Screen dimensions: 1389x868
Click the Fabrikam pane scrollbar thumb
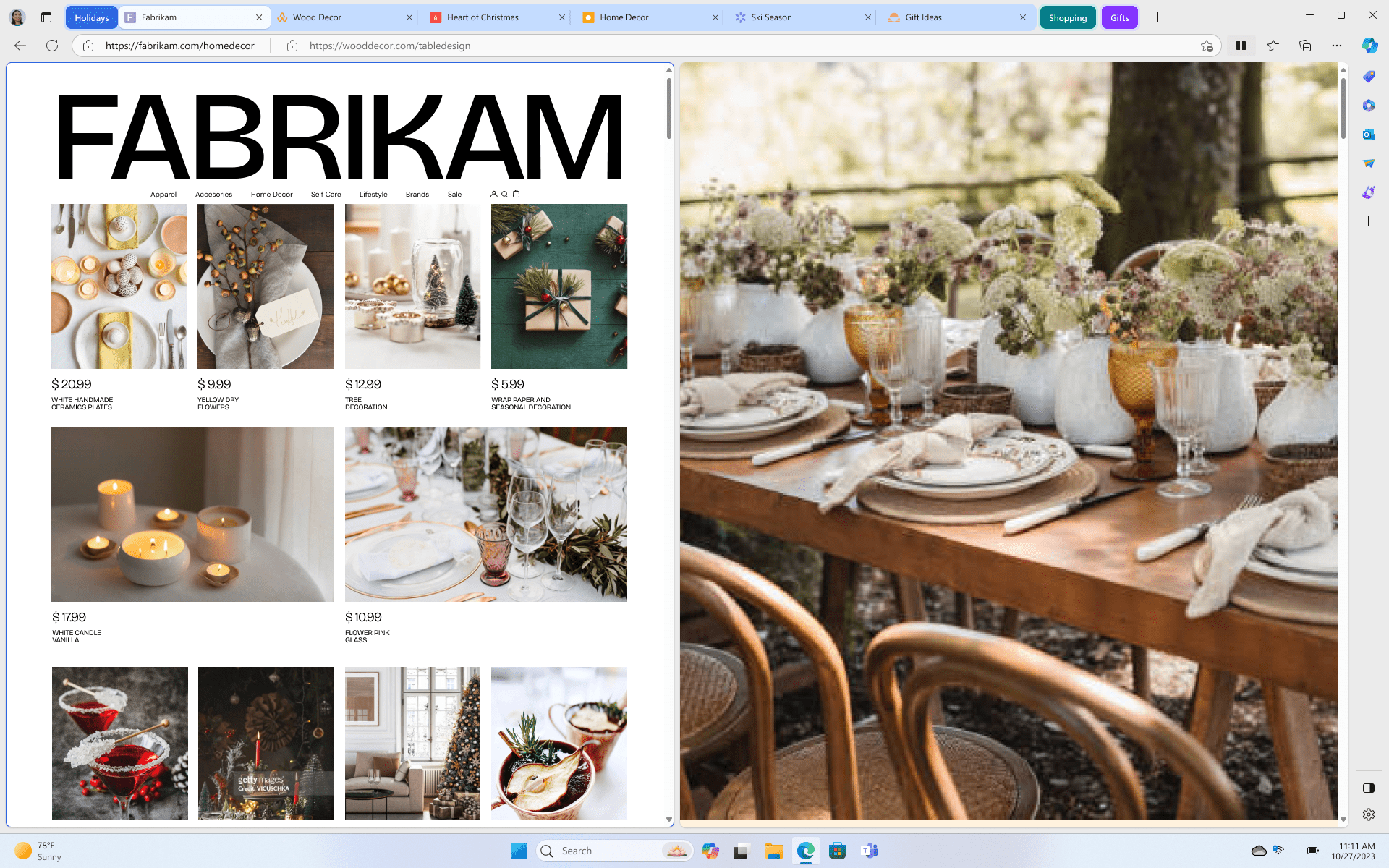(x=669, y=109)
